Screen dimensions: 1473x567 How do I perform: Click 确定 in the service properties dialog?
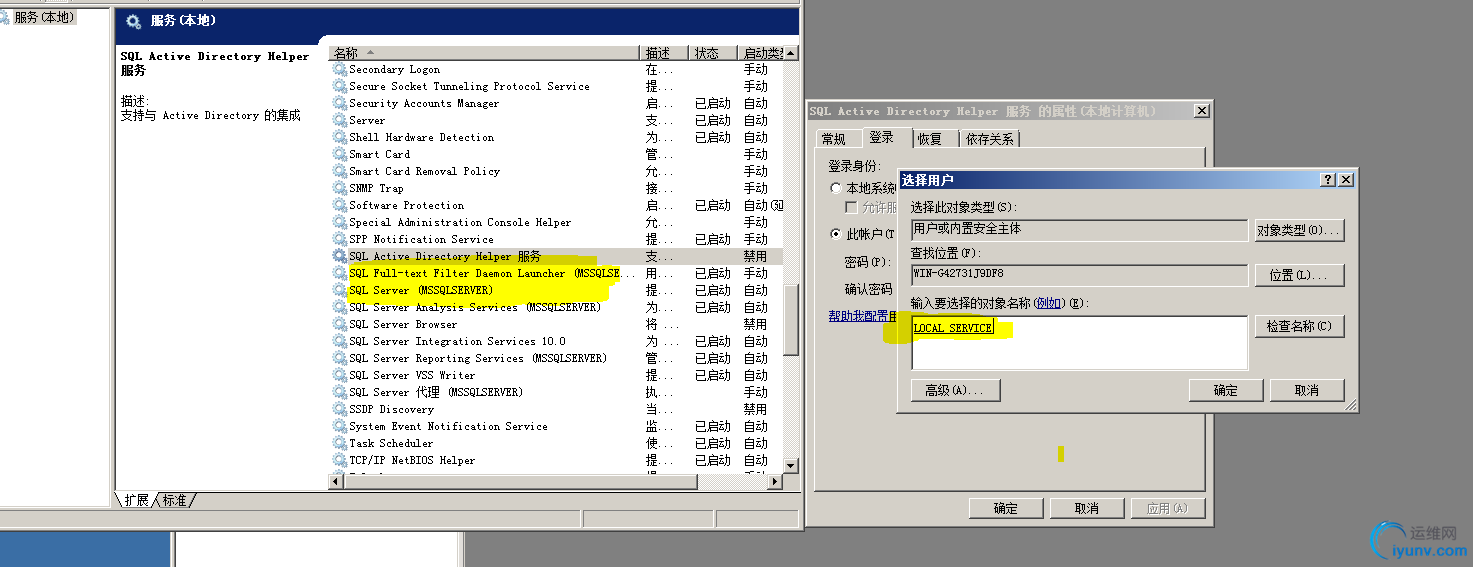tap(1006, 508)
